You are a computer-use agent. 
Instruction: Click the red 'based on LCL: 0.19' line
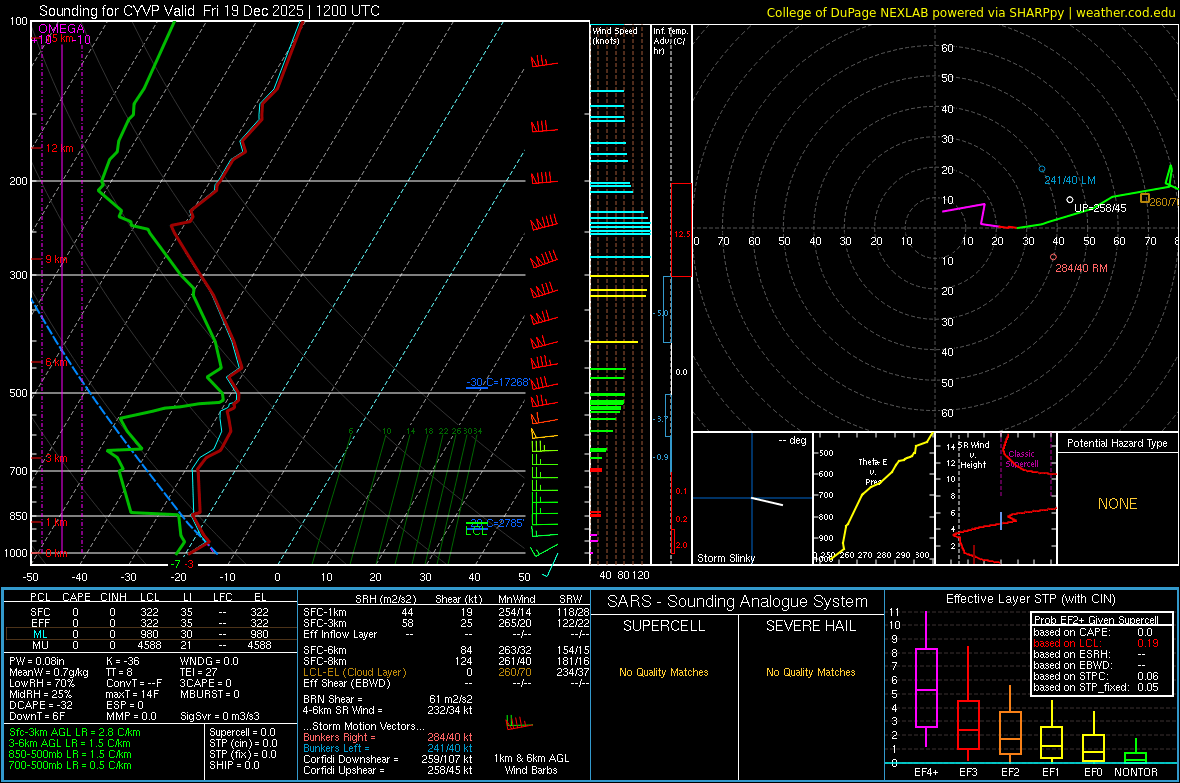point(1096,643)
